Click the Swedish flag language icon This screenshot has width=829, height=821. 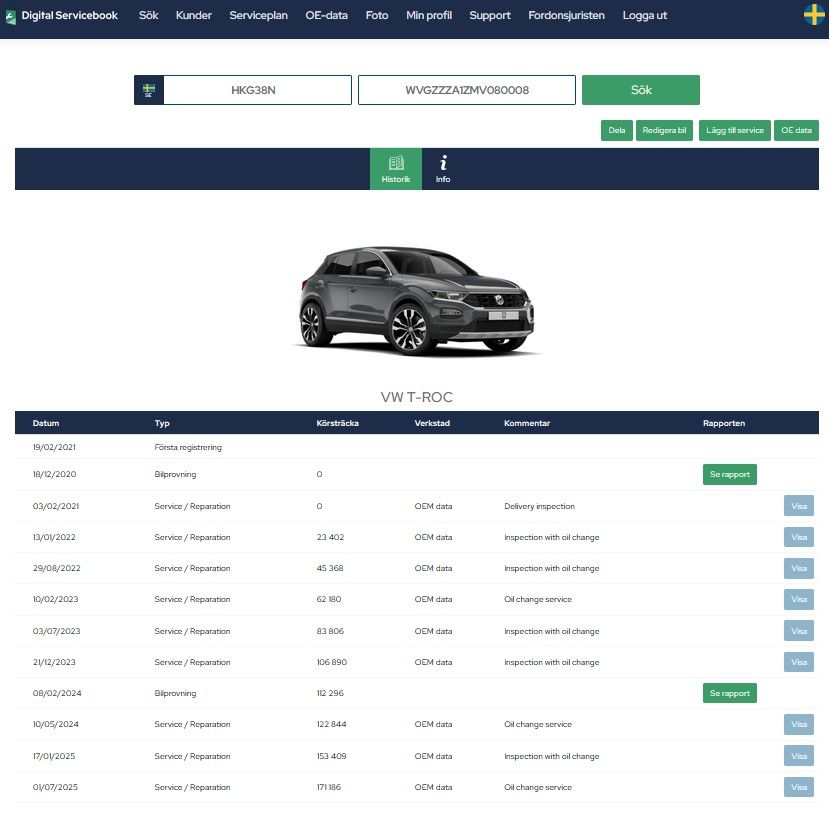coord(814,14)
